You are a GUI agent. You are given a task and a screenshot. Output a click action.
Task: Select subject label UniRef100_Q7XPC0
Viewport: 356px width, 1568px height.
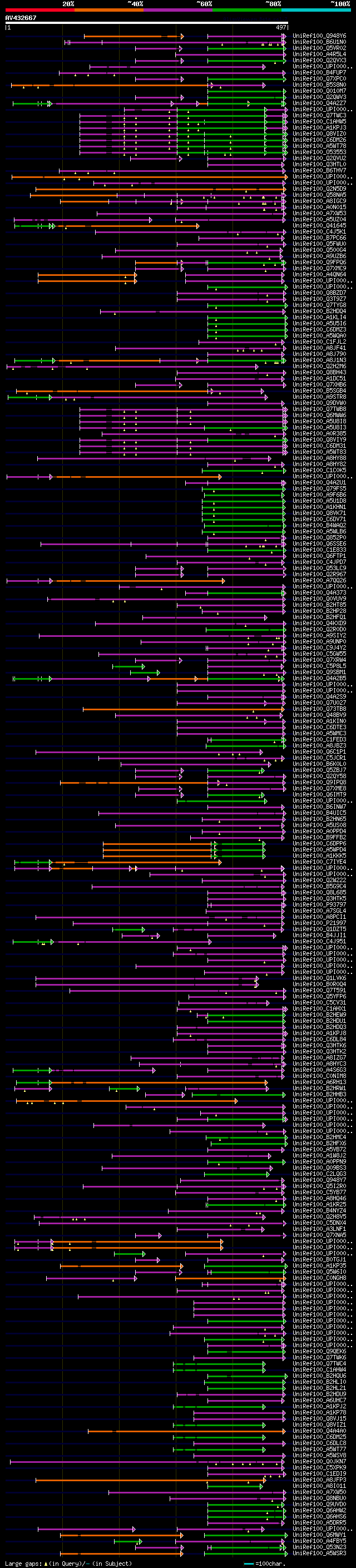coord(319,78)
